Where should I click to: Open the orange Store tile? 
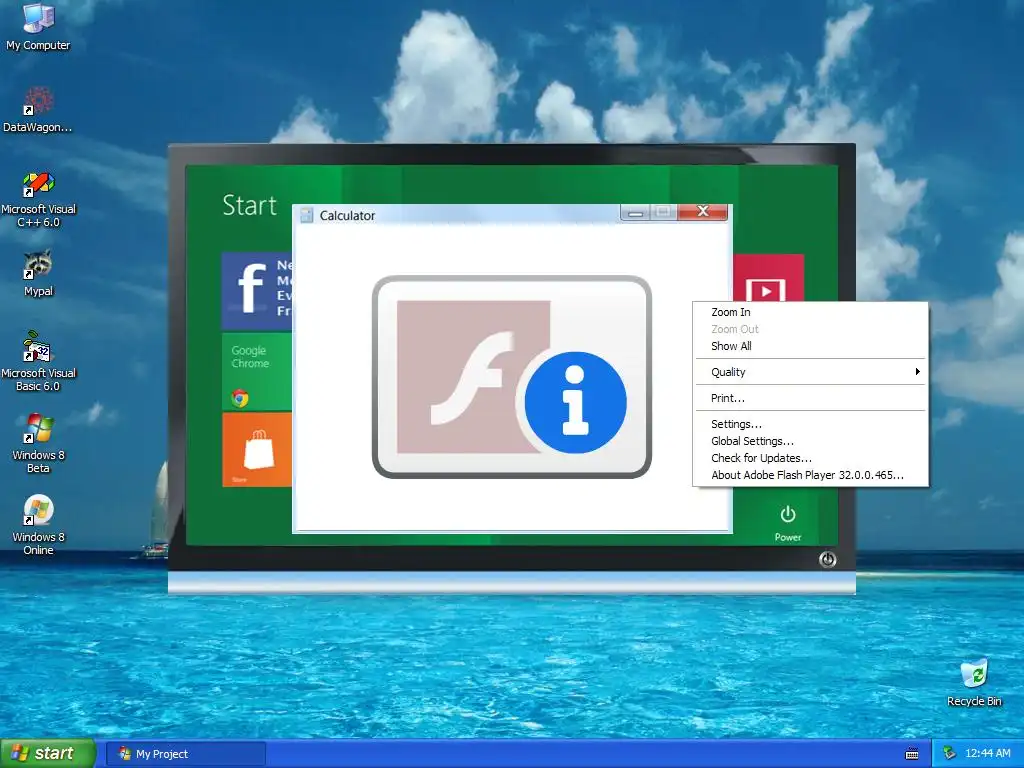pos(257,450)
